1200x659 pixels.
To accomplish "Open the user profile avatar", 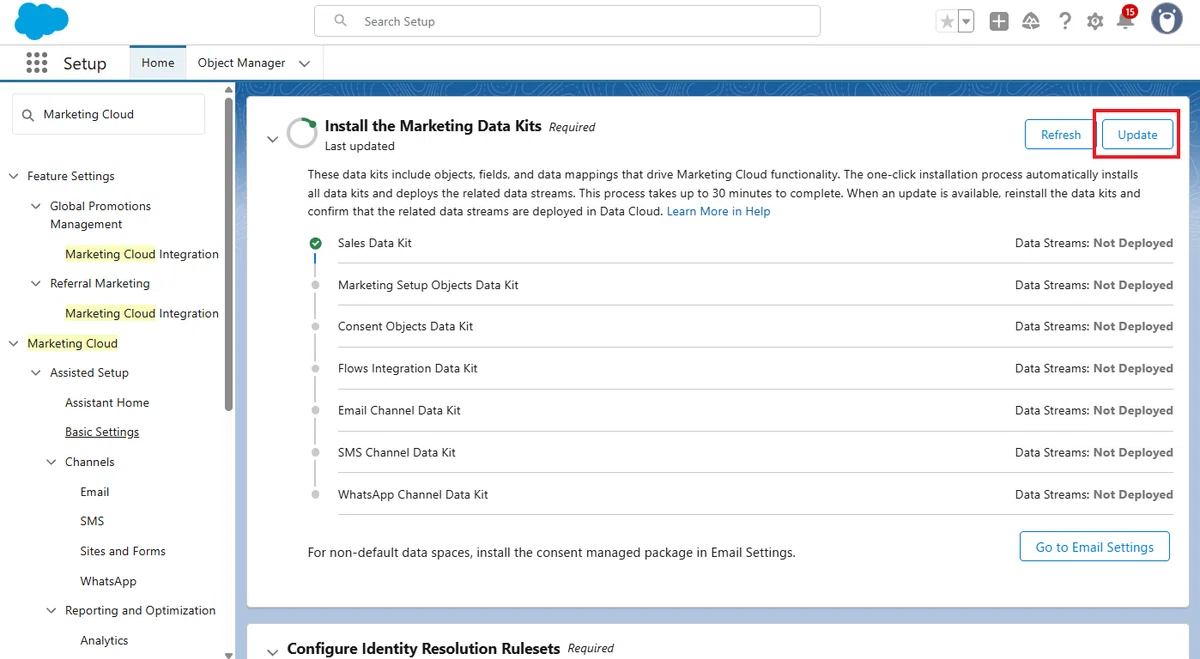I will [x=1166, y=19].
